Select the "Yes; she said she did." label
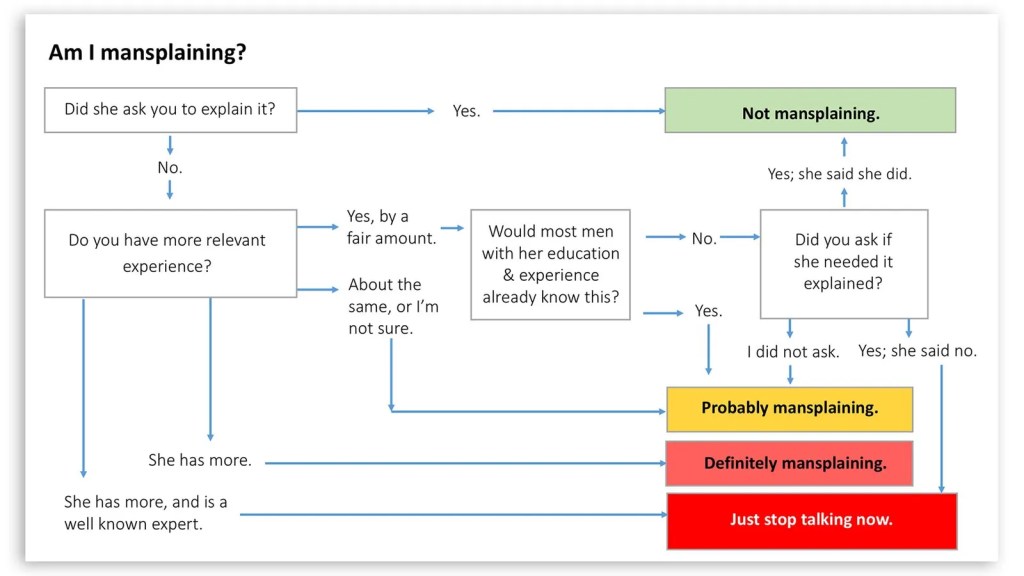The image size is (1024, 576). (x=840, y=174)
